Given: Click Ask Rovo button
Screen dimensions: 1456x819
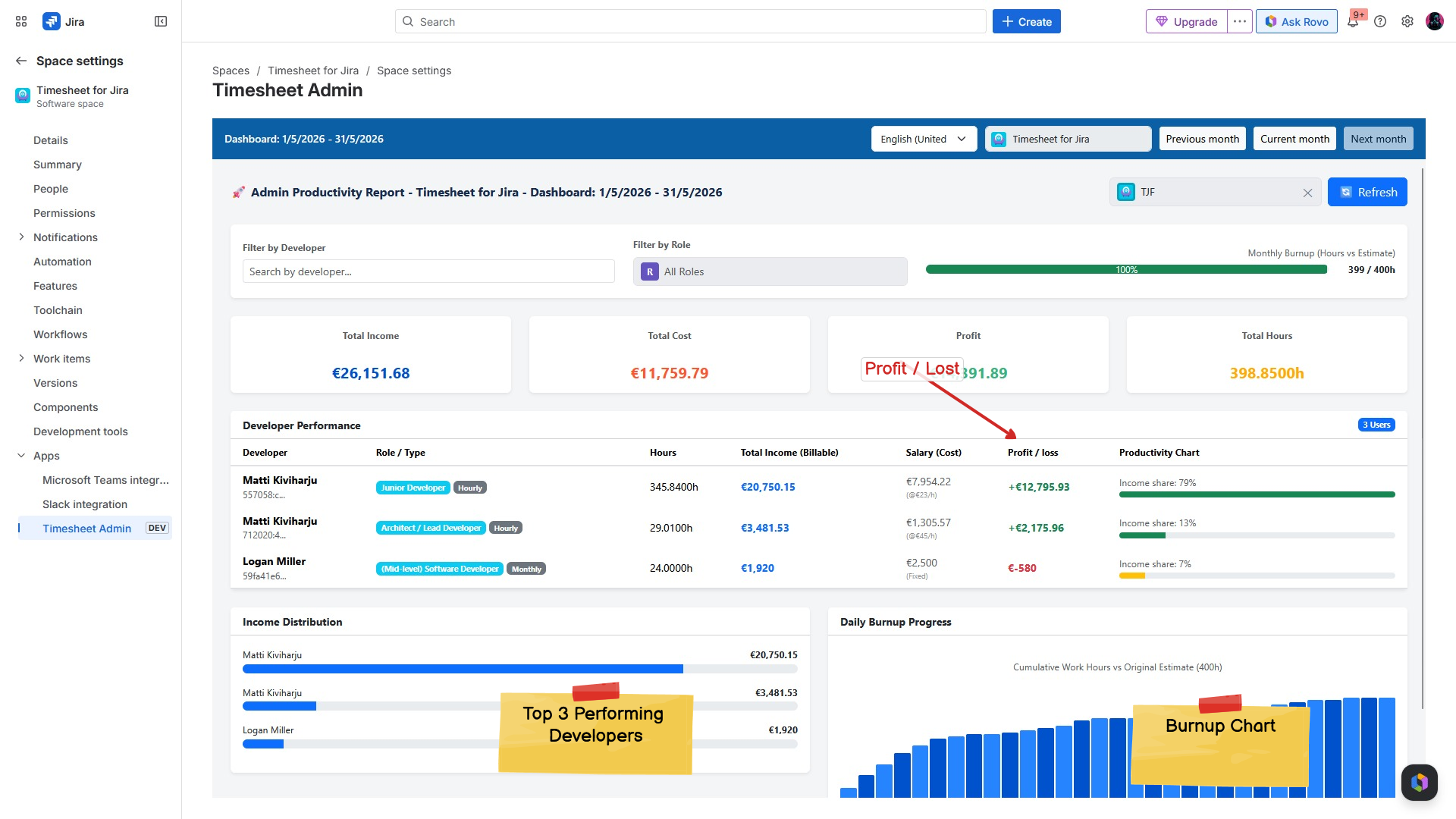Looking at the screenshot, I should [x=1297, y=21].
